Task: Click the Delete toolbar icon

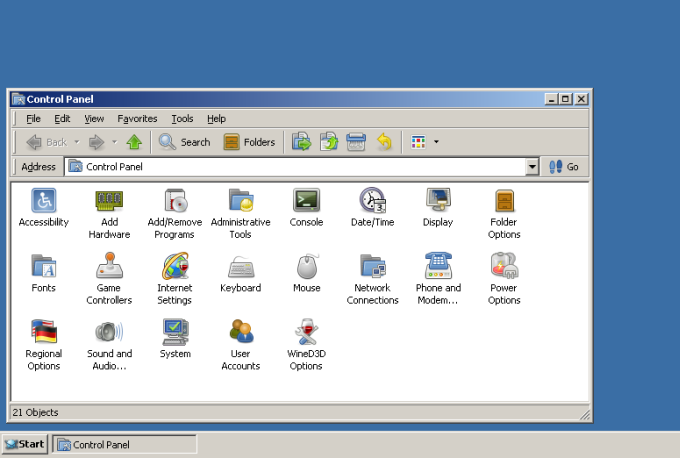Action: point(356,142)
